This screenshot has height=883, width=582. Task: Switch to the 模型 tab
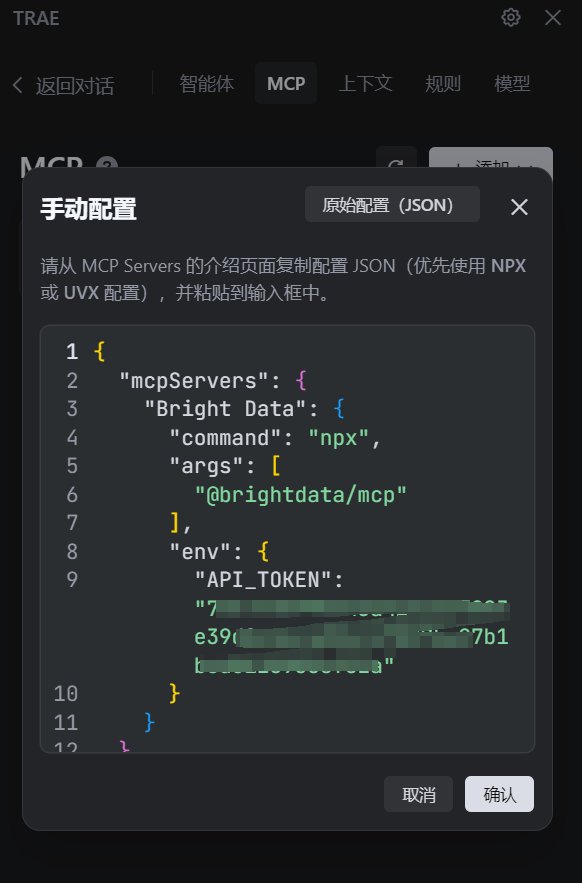pyautogui.click(x=513, y=84)
